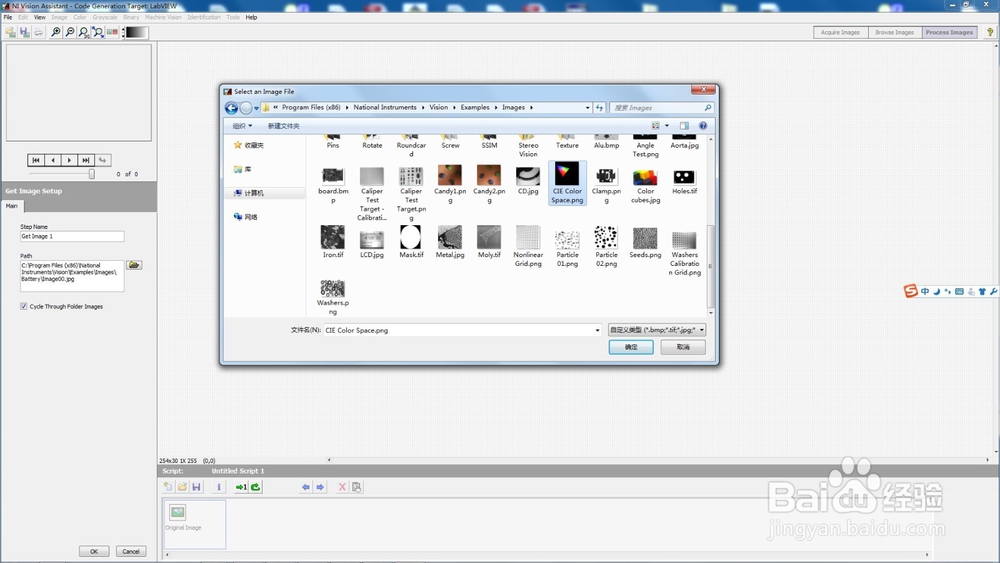Click the blue help icon in dialog
Viewport: 1000px width, 563px height.
[703, 126]
